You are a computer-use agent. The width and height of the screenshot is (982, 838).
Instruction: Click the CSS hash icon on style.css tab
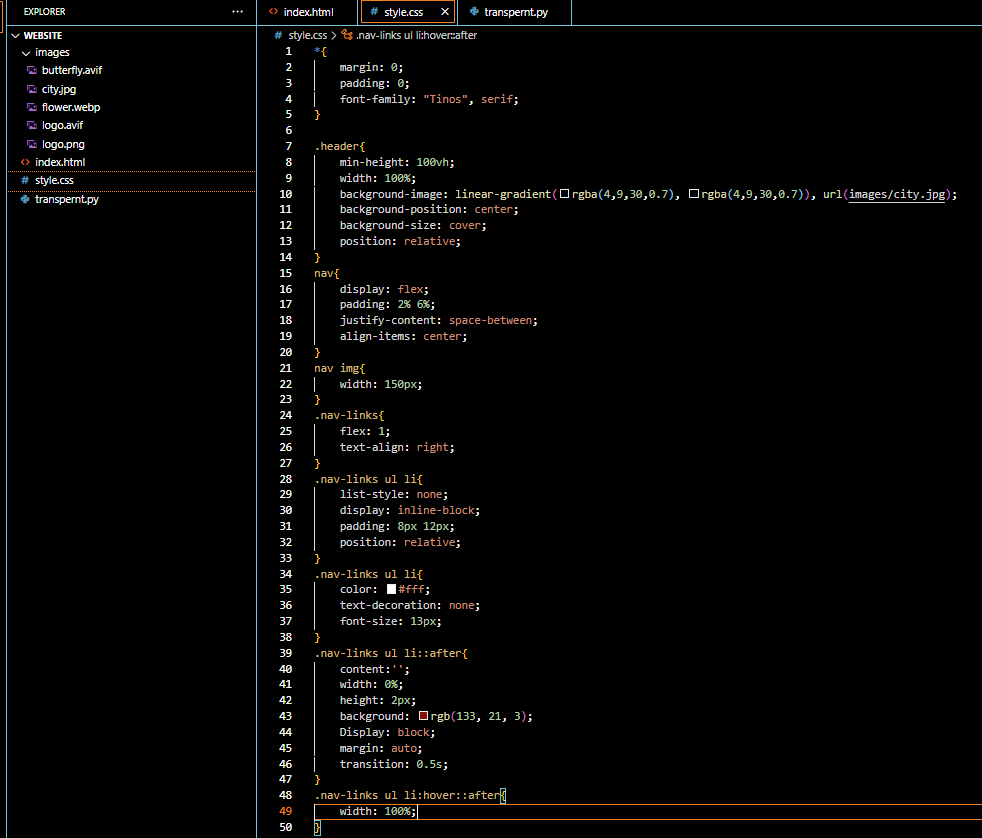click(374, 13)
